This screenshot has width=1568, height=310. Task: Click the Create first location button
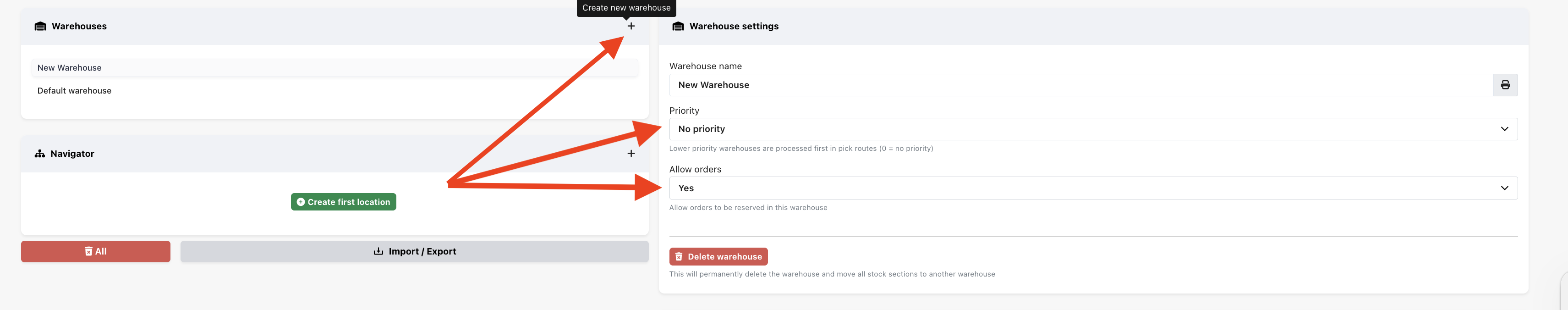(x=343, y=202)
